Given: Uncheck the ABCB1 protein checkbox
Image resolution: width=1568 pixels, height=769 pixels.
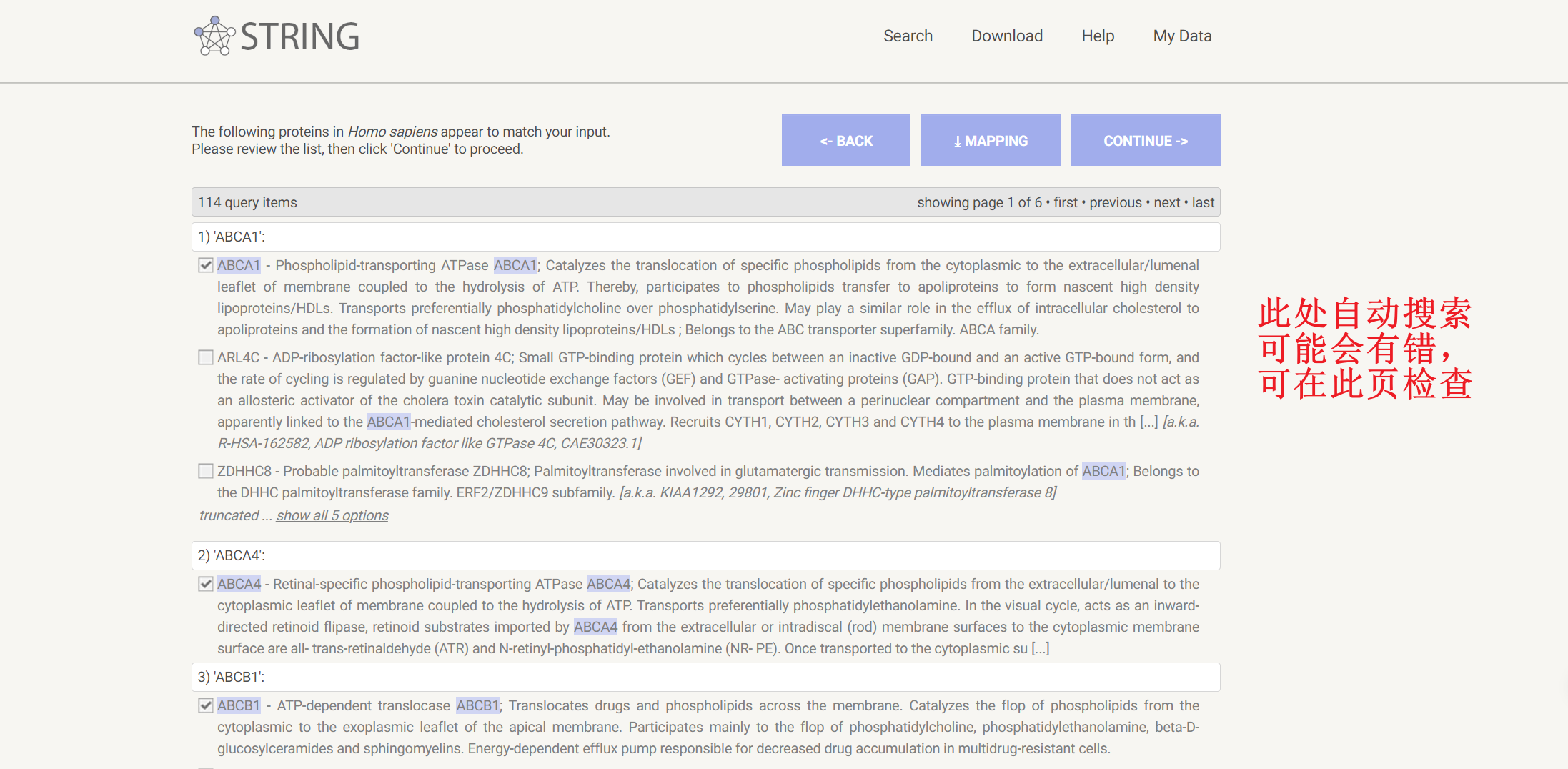Looking at the screenshot, I should 206,705.
